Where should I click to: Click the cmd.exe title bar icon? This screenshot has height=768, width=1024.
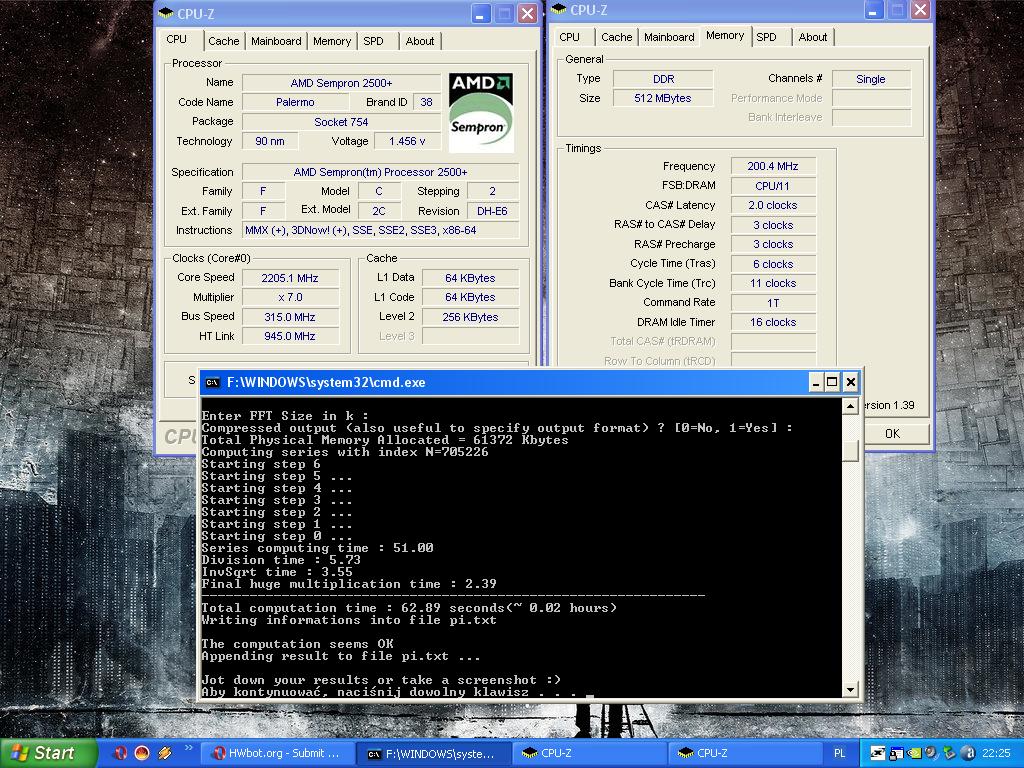[x=212, y=382]
